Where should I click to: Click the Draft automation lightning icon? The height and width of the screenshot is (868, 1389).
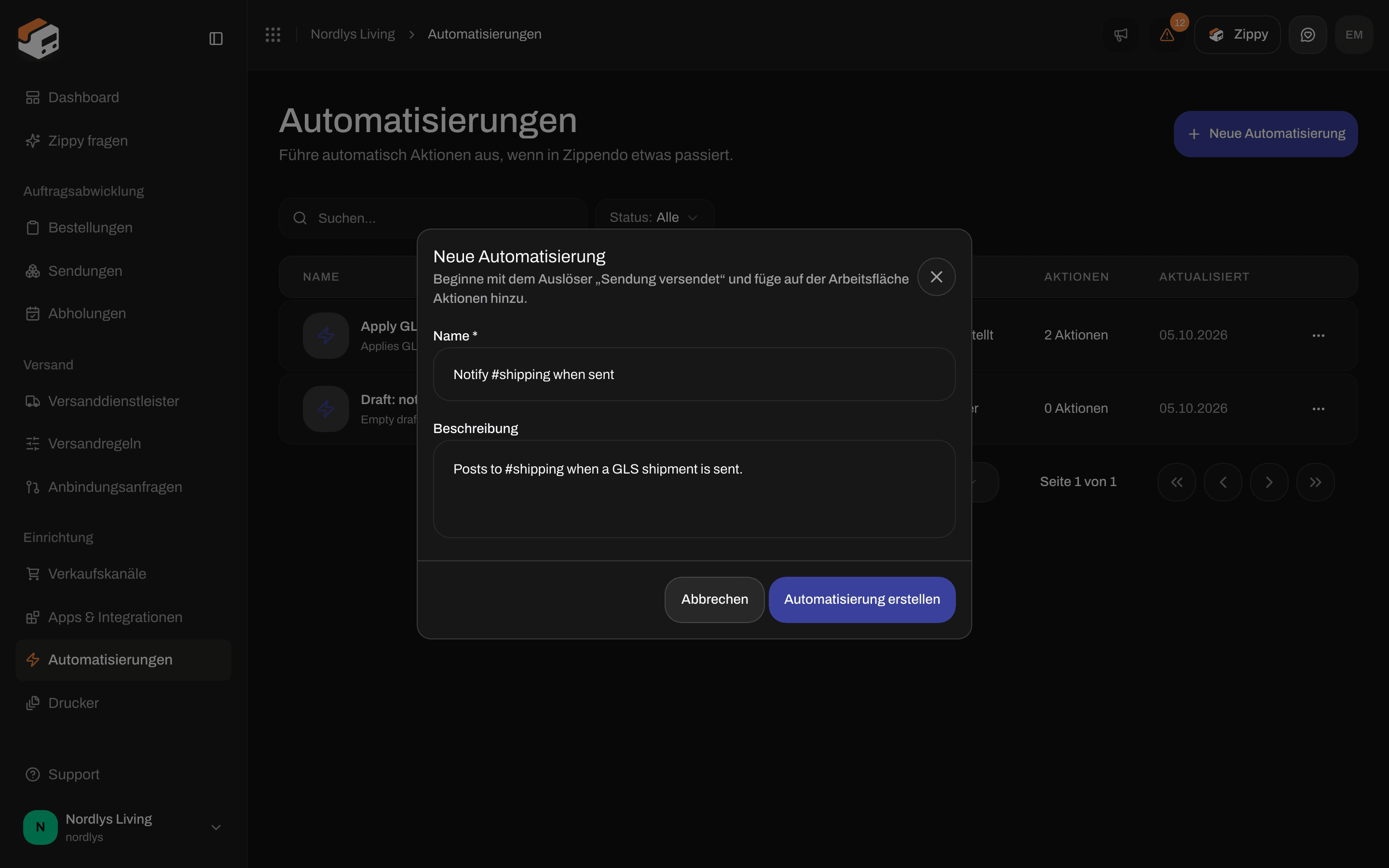coord(326,409)
